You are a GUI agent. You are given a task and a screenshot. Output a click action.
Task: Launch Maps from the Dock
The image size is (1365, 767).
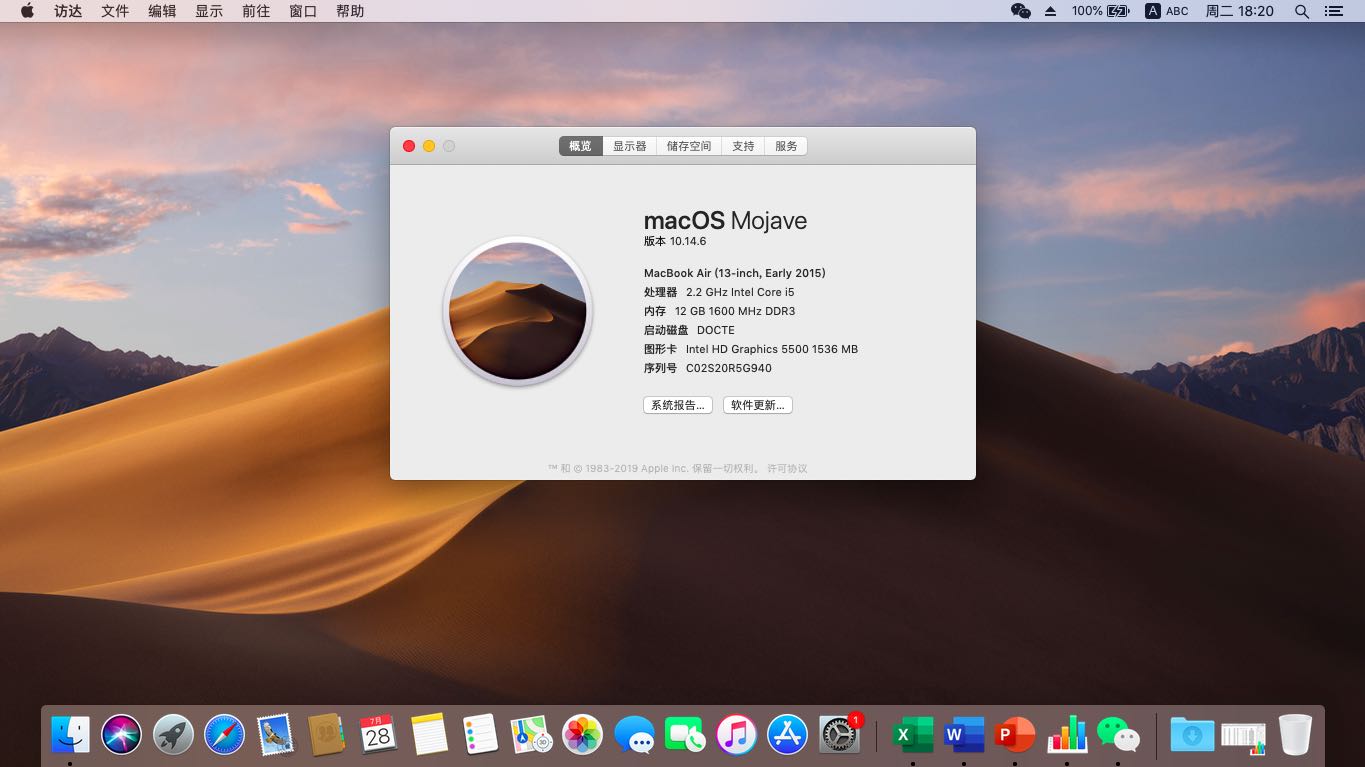coord(531,735)
